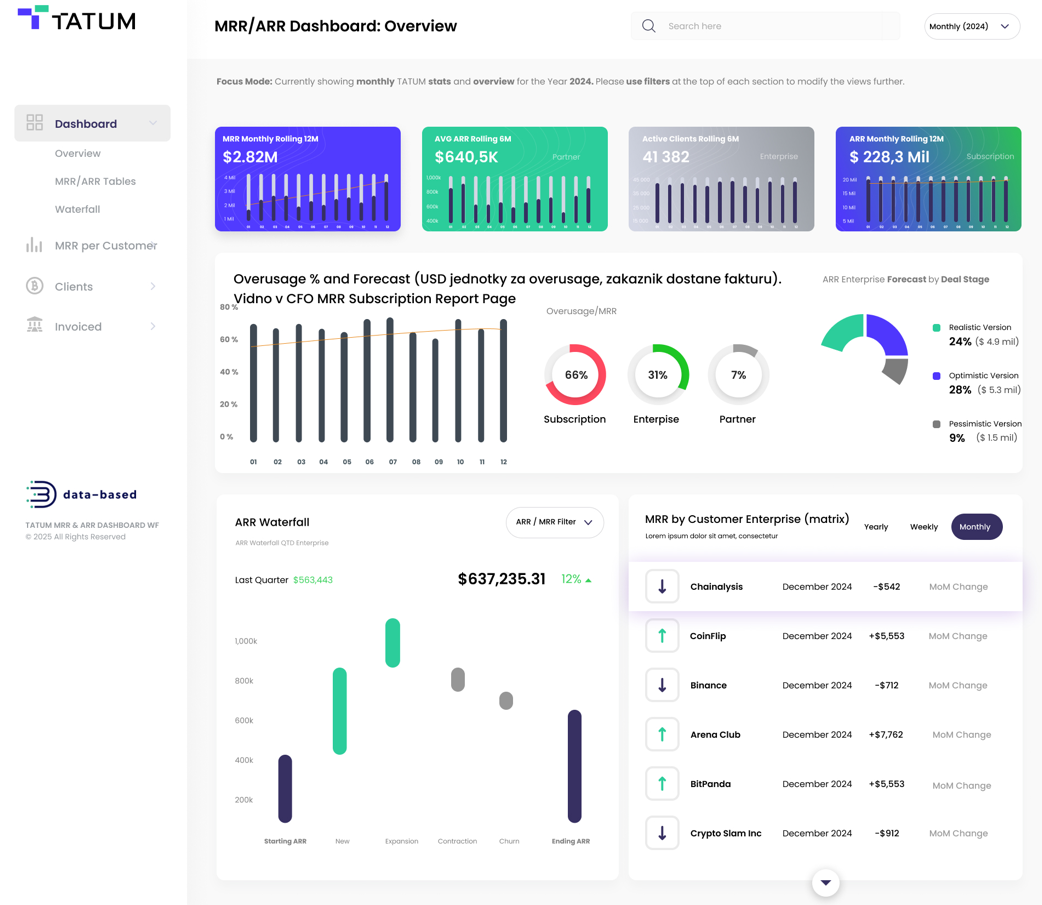This screenshot has height=905, width=1042.
Task: Select the MRR per Customer bar chart icon
Action: pos(34,244)
